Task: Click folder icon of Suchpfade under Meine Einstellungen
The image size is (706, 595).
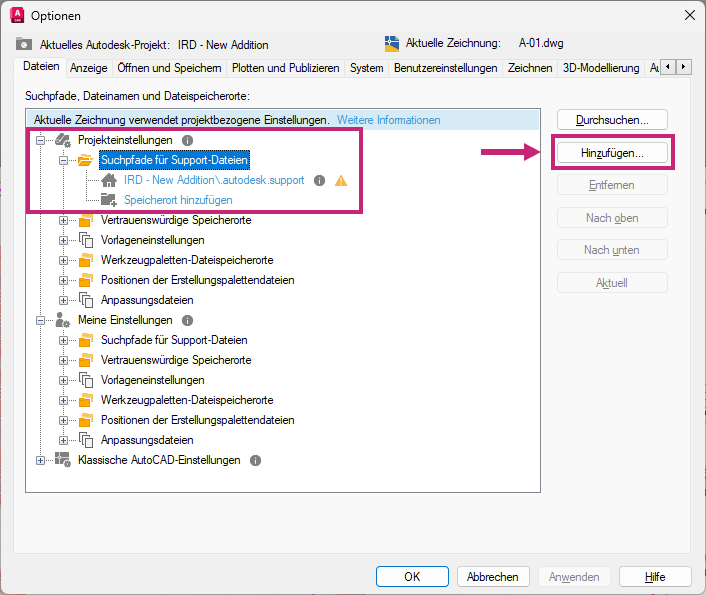Action: pos(86,340)
